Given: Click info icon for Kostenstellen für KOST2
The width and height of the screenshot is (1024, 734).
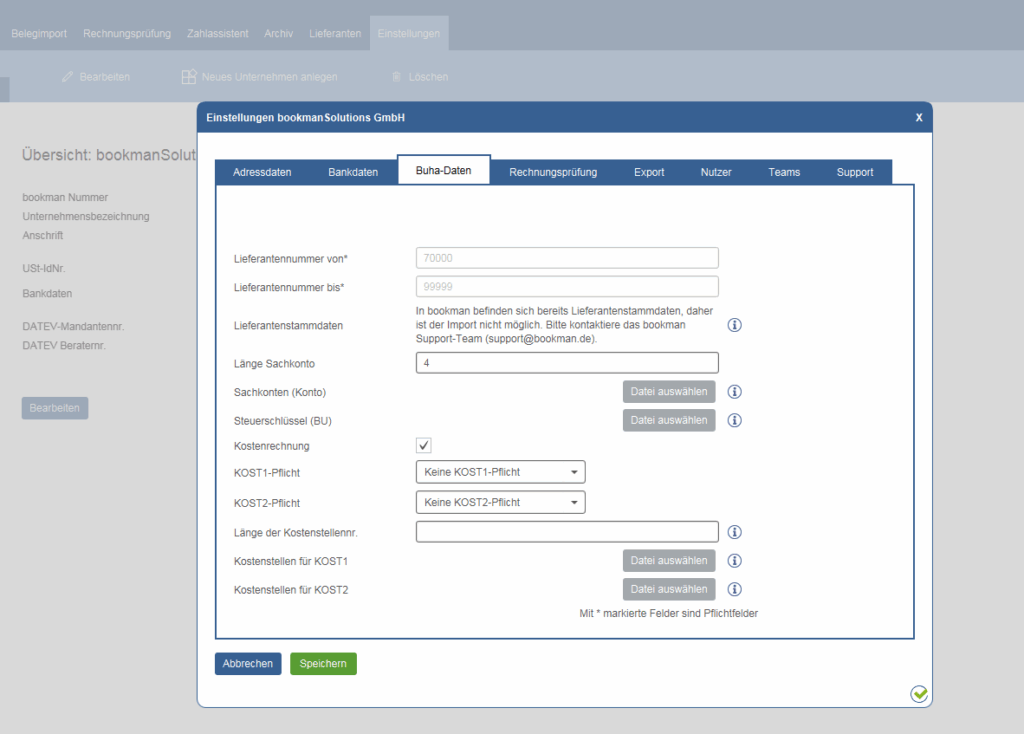Looking at the screenshot, I should click(735, 589).
